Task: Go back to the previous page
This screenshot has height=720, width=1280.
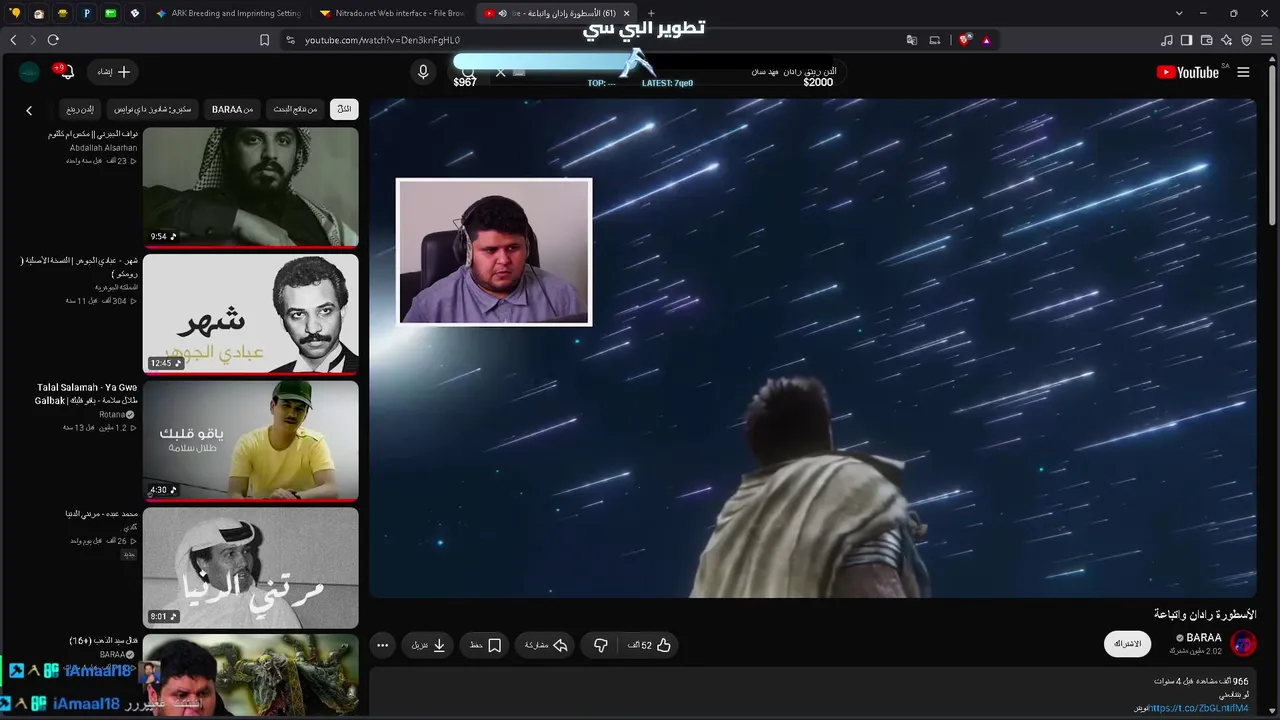Action: [13, 40]
